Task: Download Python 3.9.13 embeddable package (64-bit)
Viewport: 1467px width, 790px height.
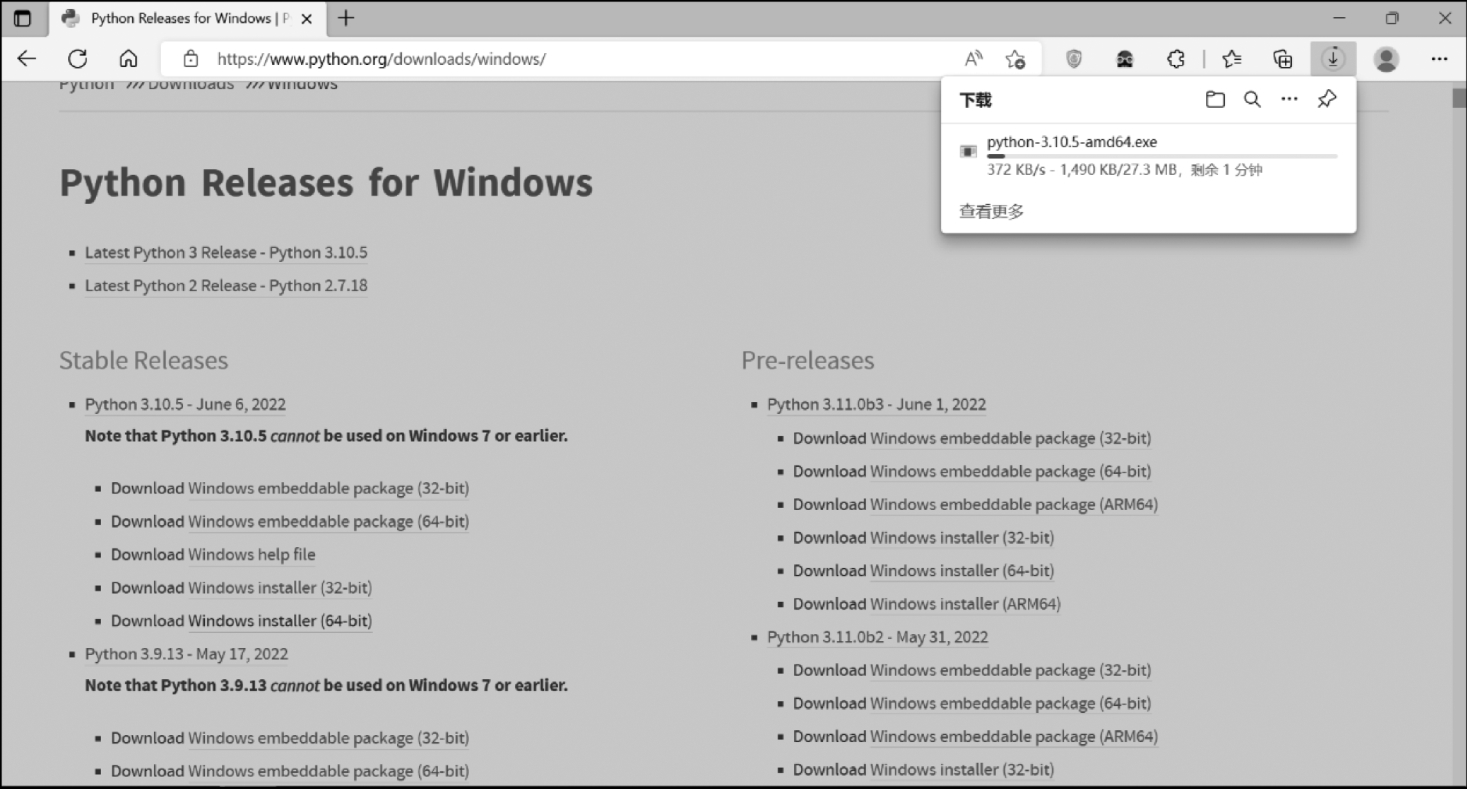Action: pos(328,771)
